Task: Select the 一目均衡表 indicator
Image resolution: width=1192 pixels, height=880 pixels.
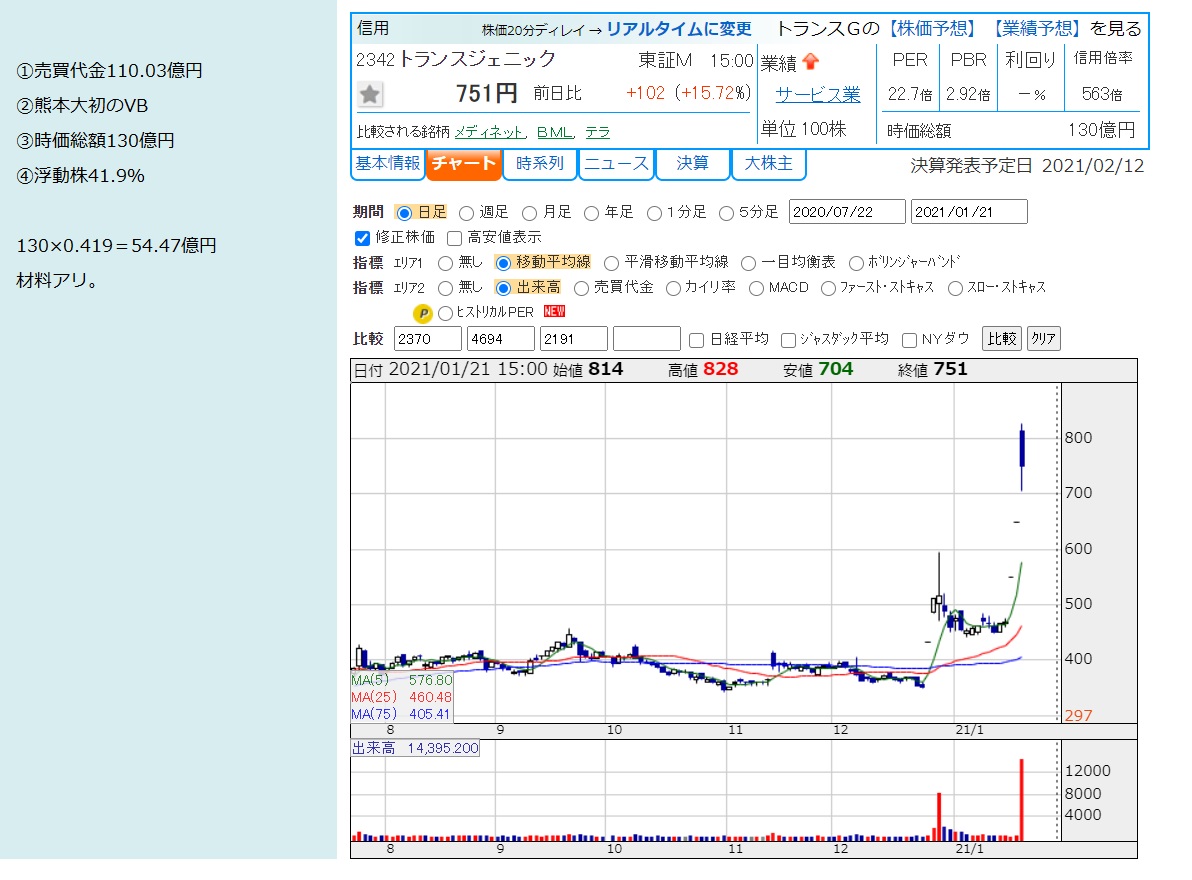Action: pyautogui.click(x=748, y=264)
